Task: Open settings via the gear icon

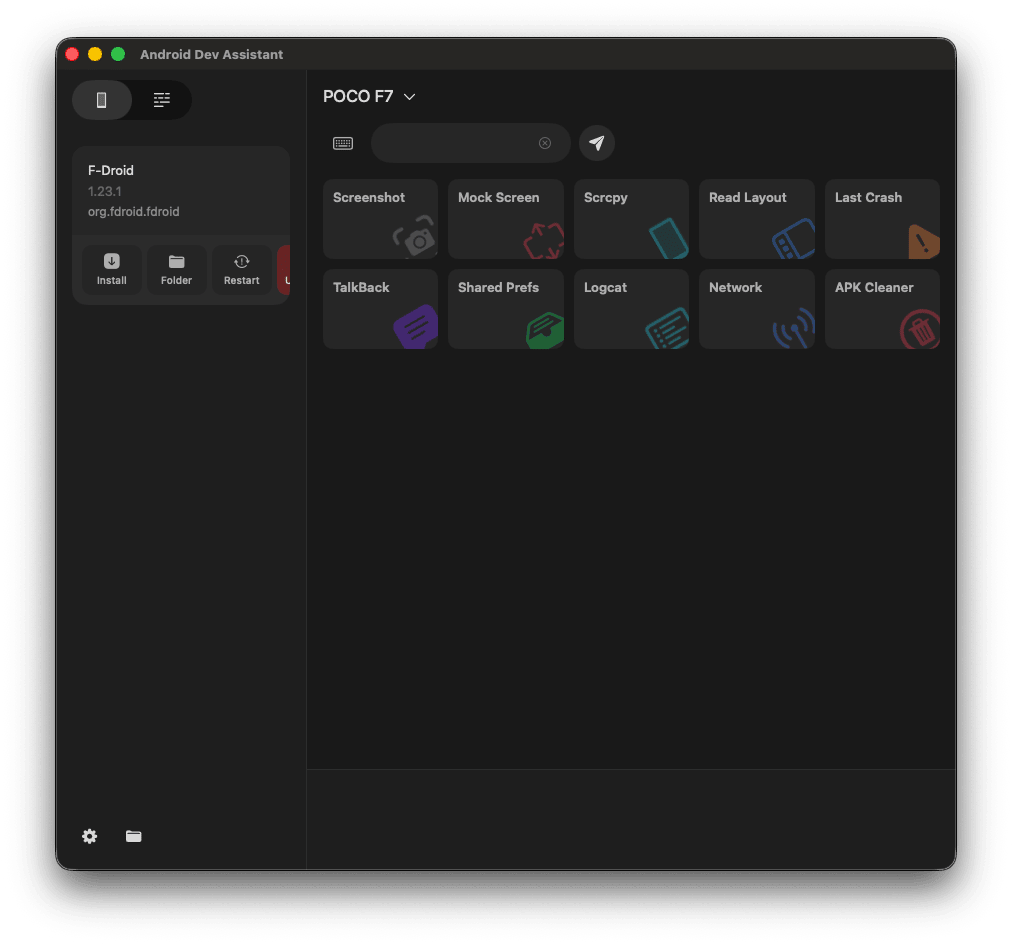Action: click(90, 836)
